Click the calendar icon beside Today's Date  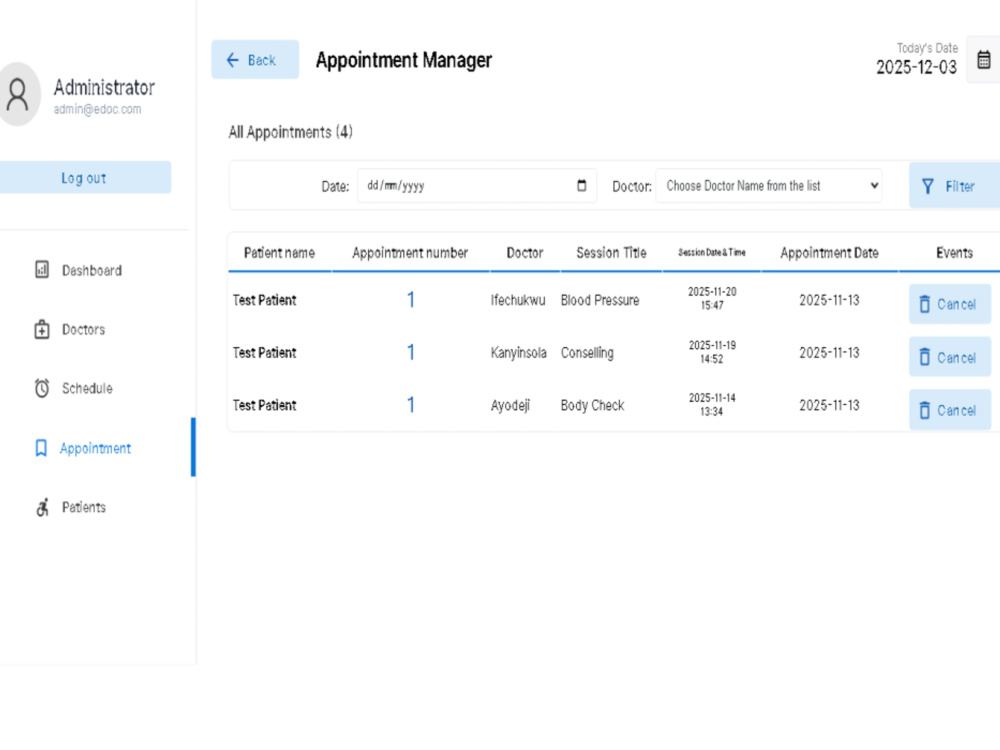tap(983, 60)
